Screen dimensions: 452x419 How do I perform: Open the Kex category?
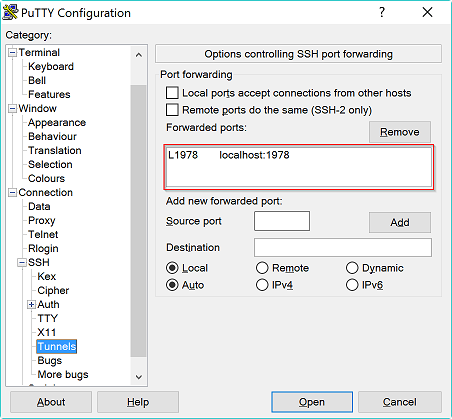coord(47,276)
